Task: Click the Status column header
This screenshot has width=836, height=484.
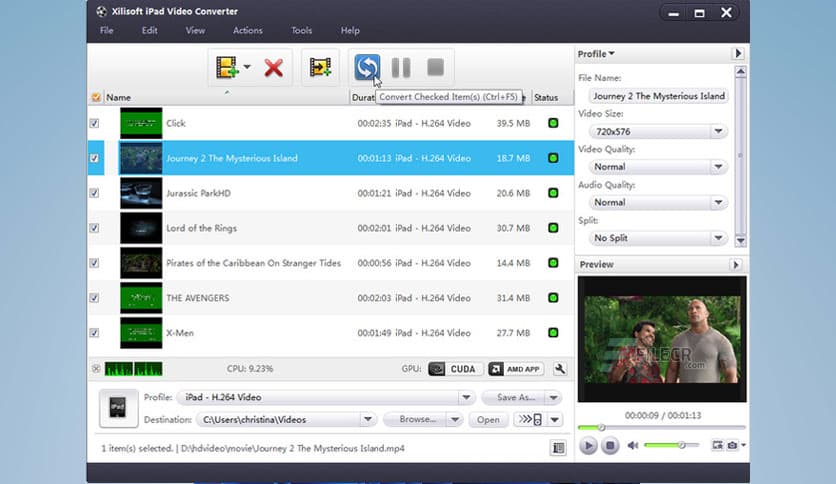Action: pyautogui.click(x=546, y=98)
